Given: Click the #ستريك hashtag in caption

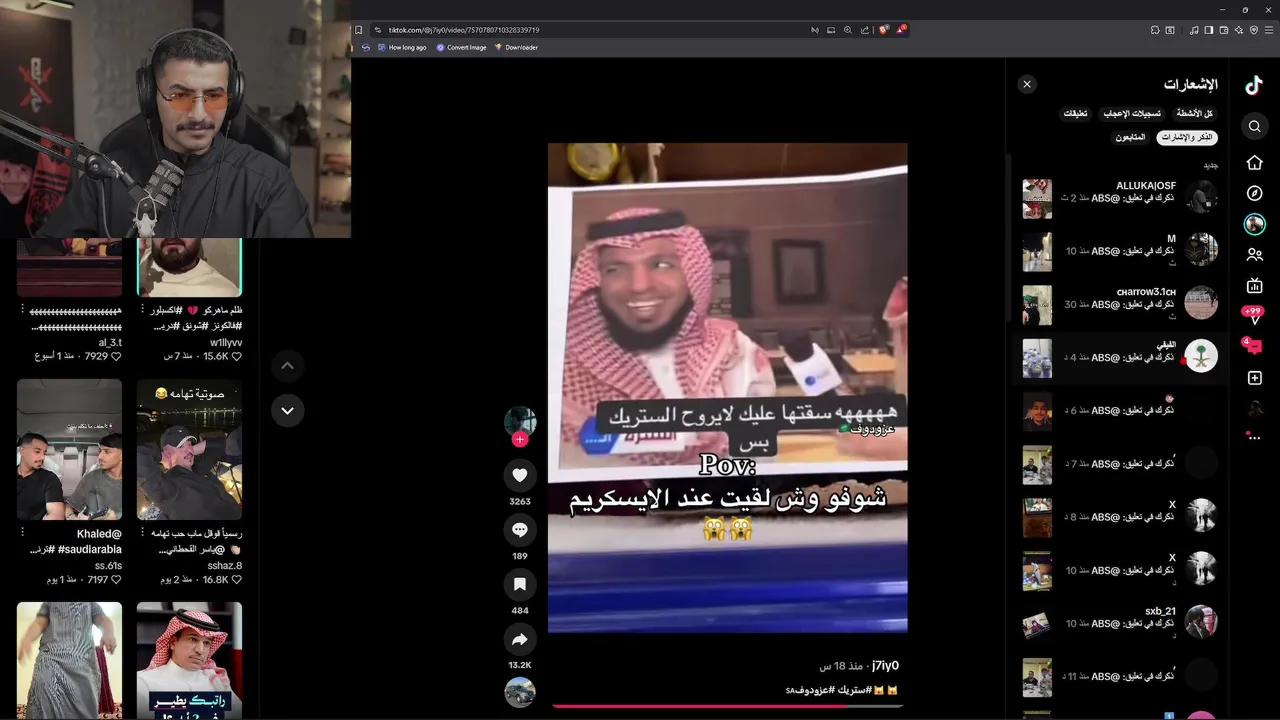Looking at the screenshot, I should click(856, 691).
